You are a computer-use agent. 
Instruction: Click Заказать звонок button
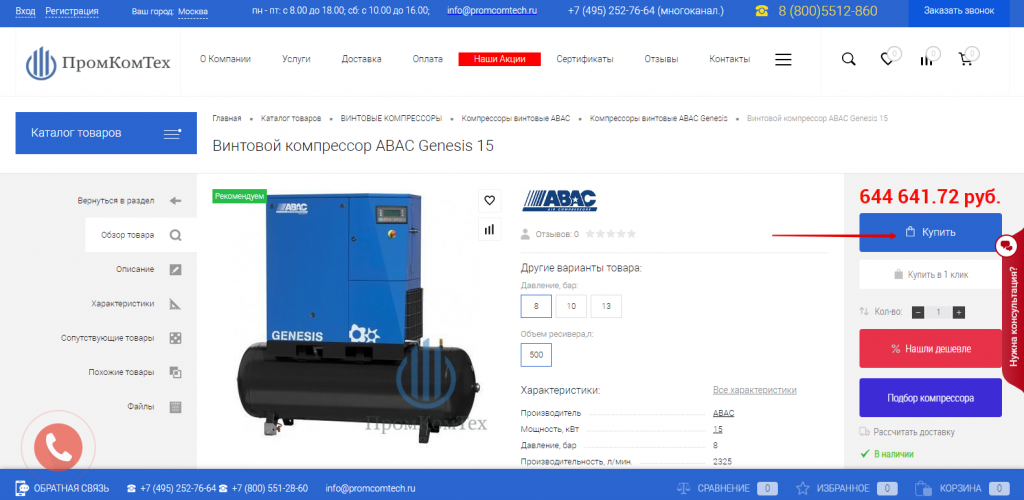click(959, 11)
